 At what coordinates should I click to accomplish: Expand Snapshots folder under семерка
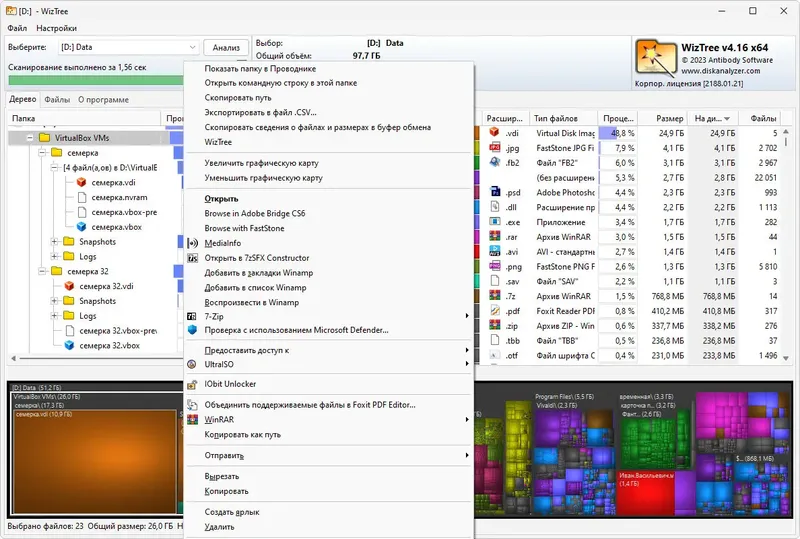tap(55, 241)
